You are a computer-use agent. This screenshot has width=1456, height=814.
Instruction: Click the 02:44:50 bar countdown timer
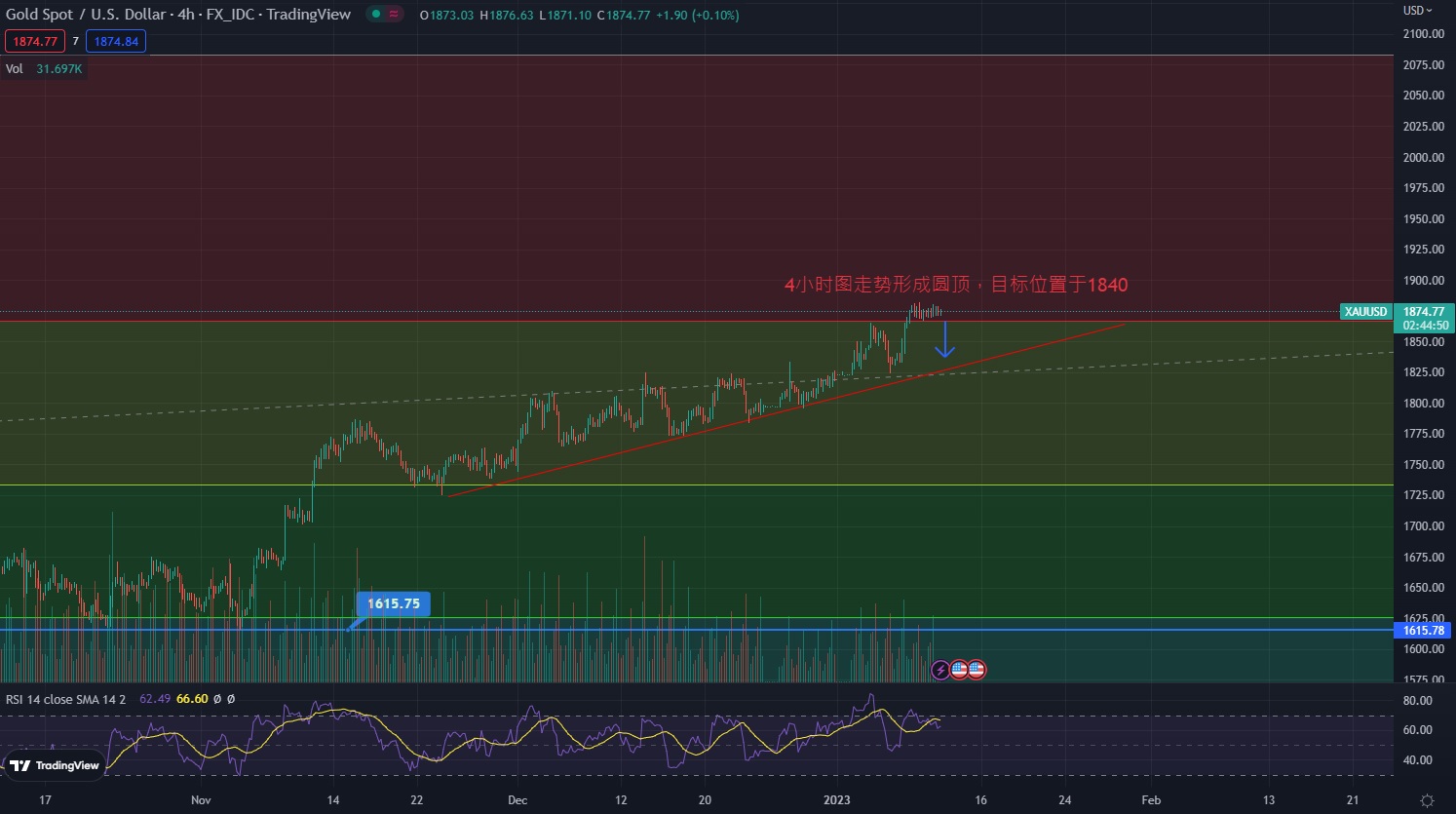[1424, 326]
